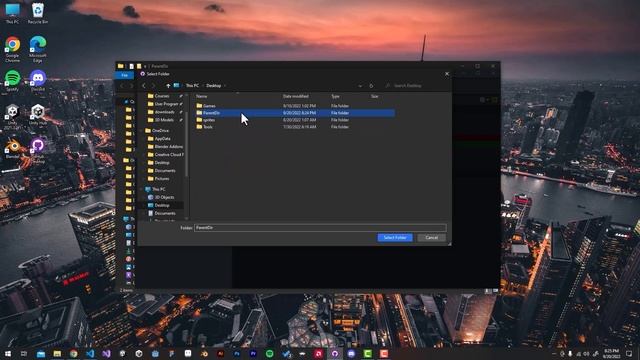Open the Recycle Bin desktop icon
Image resolution: width=640 pixels, height=360 pixels.
coord(38,13)
